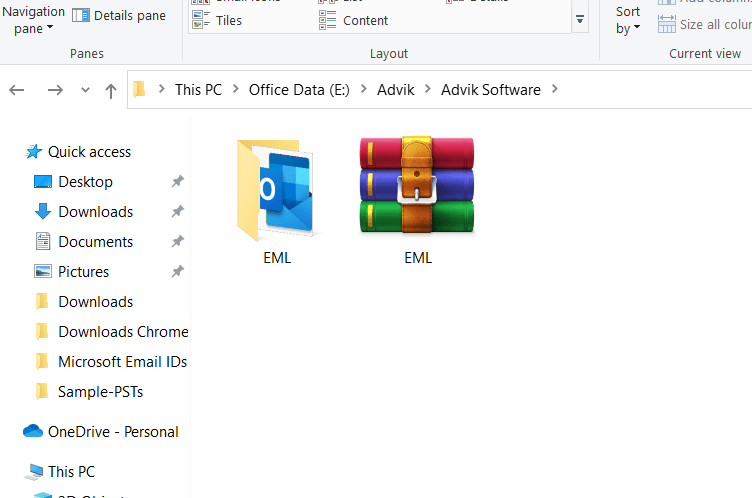752x498 pixels.
Task: Click Size all columns to fit
Action: [x=705, y=24]
